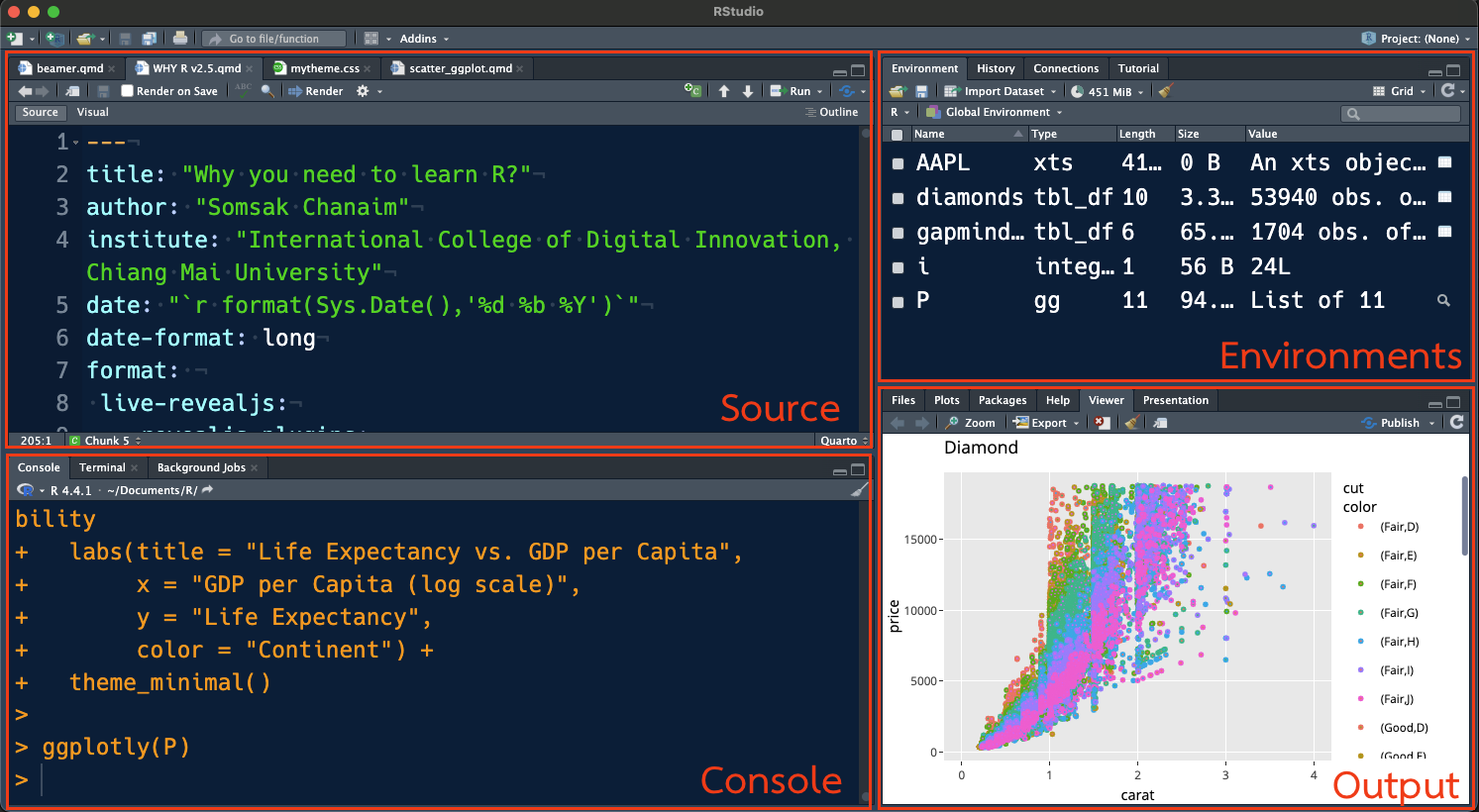This screenshot has height=812, width=1479.
Task: Open the 451 MiB memory usage dropdown
Action: (1108, 91)
